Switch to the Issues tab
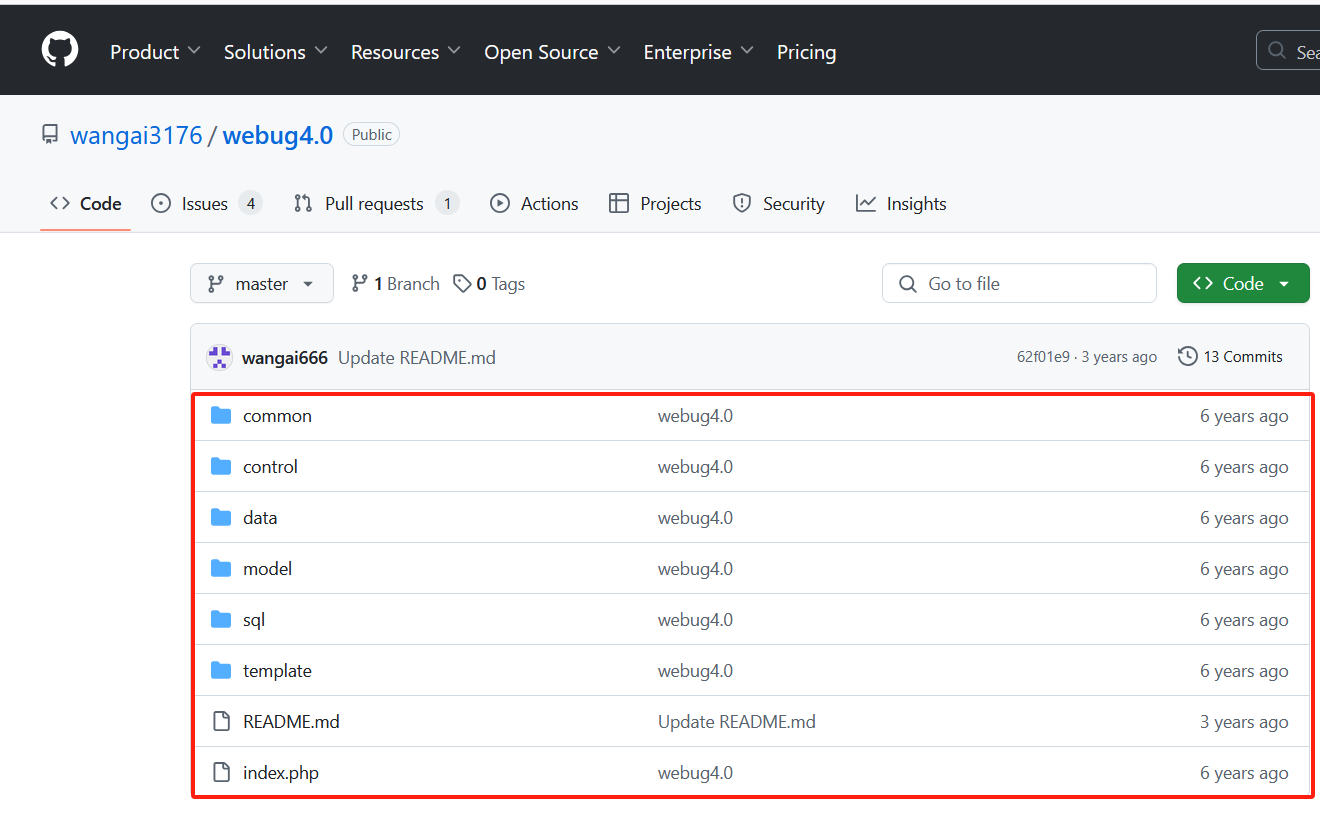This screenshot has height=816, width=1320. coord(207,203)
